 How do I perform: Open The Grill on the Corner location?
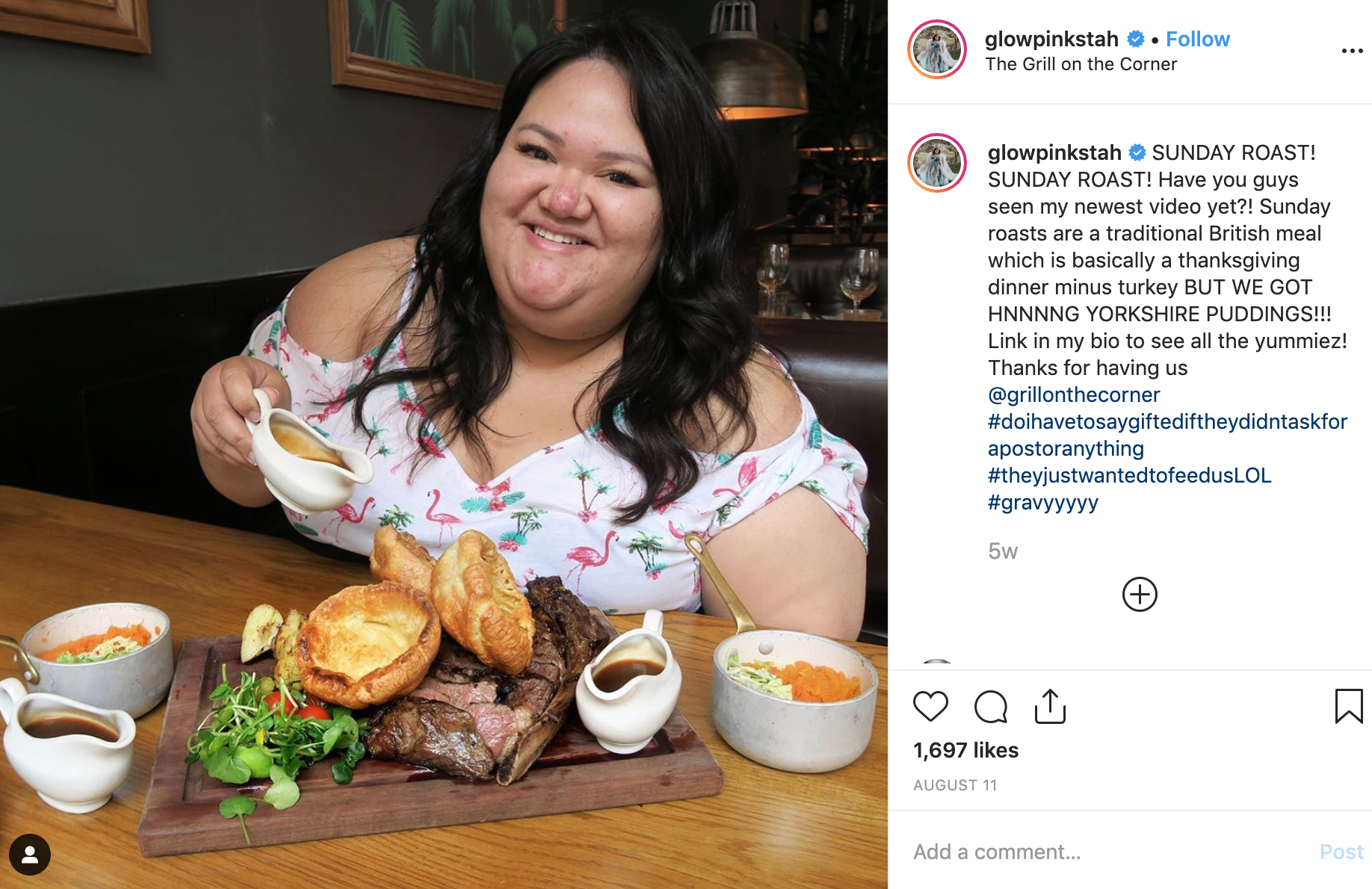(1081, 64)
